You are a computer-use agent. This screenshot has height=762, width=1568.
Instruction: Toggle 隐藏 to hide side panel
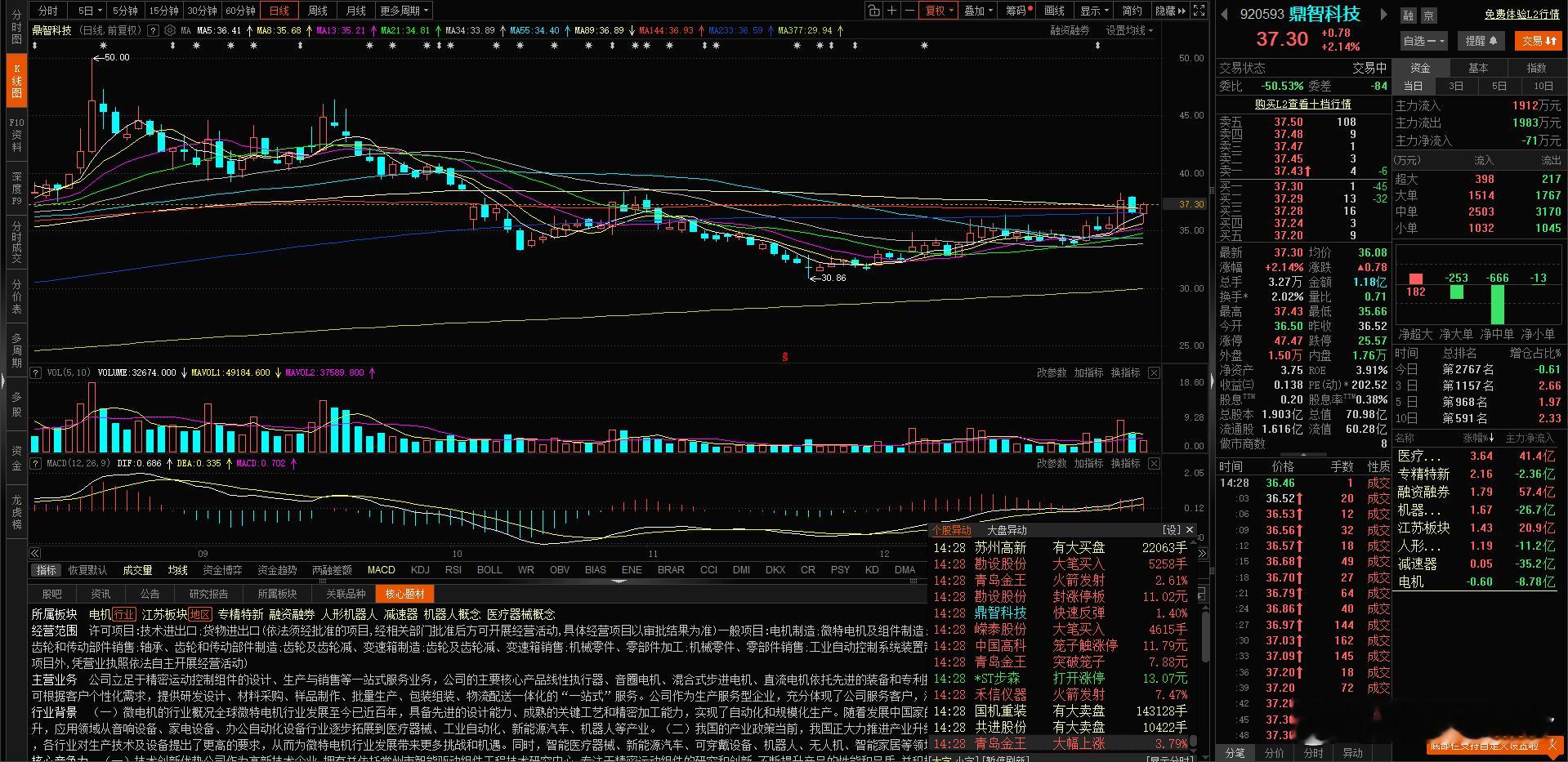1170,11
